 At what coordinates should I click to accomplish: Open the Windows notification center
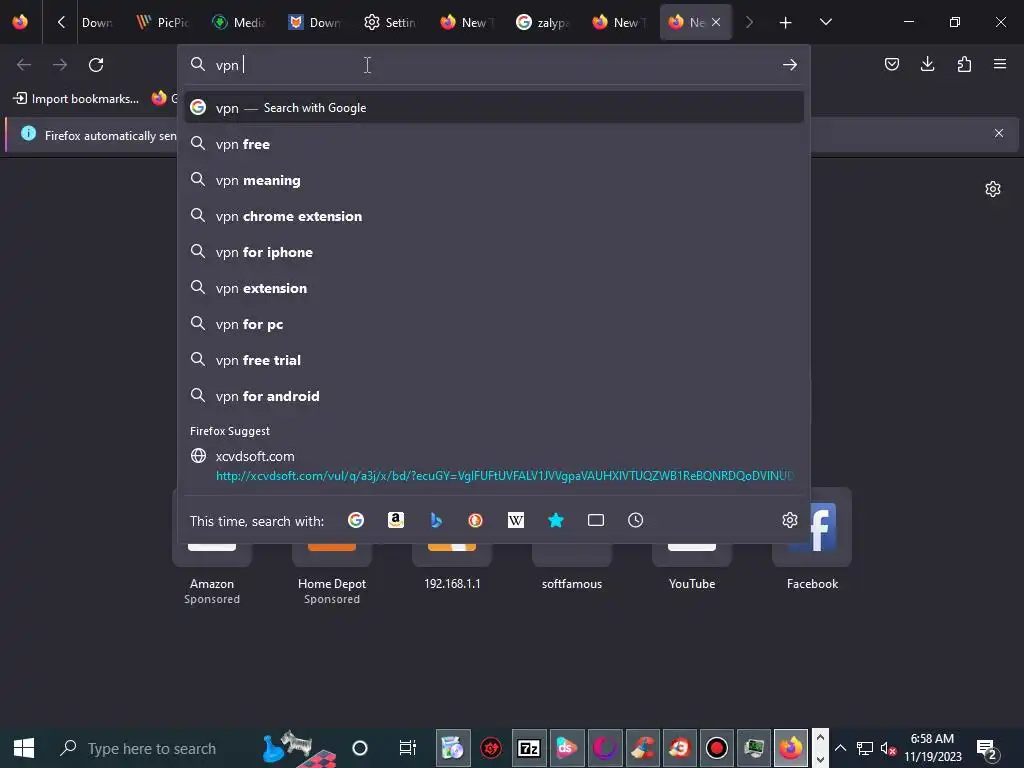click(986, 748)
